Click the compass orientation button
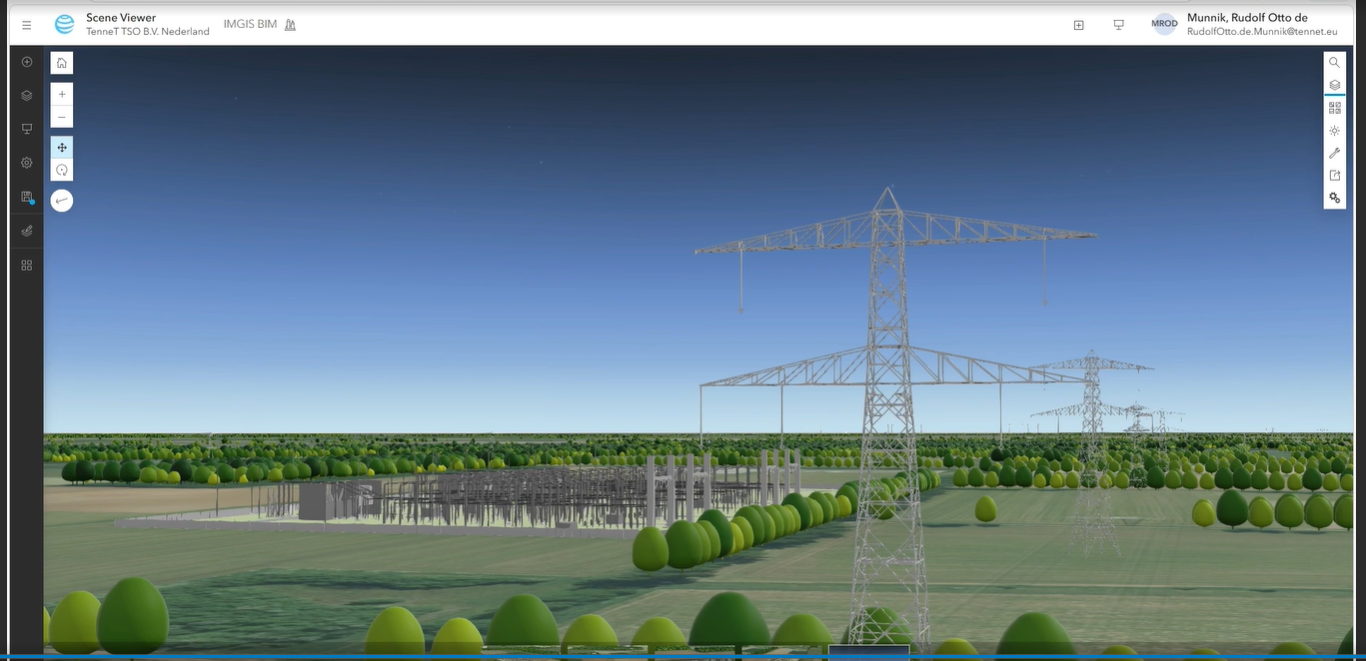The image size is (1366, 661). coord(62,201)
